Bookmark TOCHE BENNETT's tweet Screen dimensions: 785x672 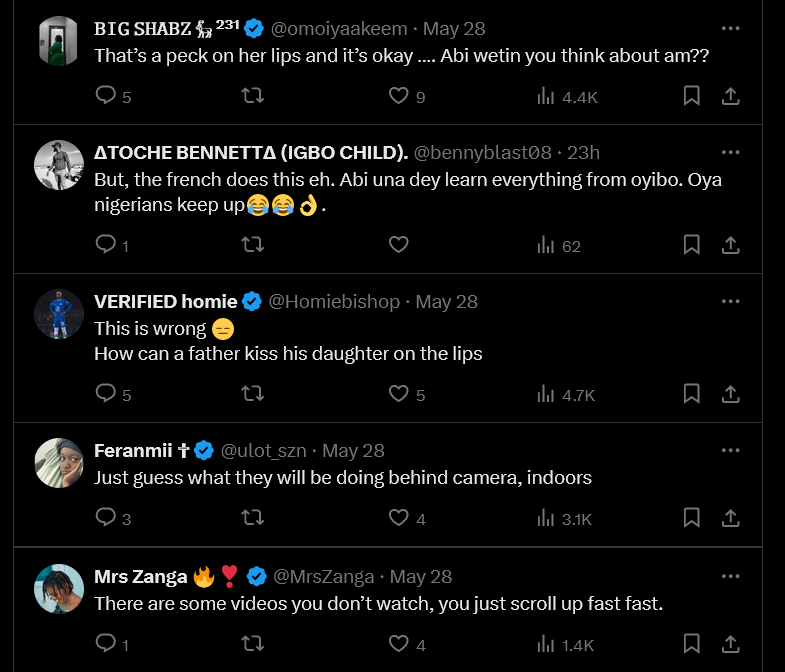coord(691,245)
